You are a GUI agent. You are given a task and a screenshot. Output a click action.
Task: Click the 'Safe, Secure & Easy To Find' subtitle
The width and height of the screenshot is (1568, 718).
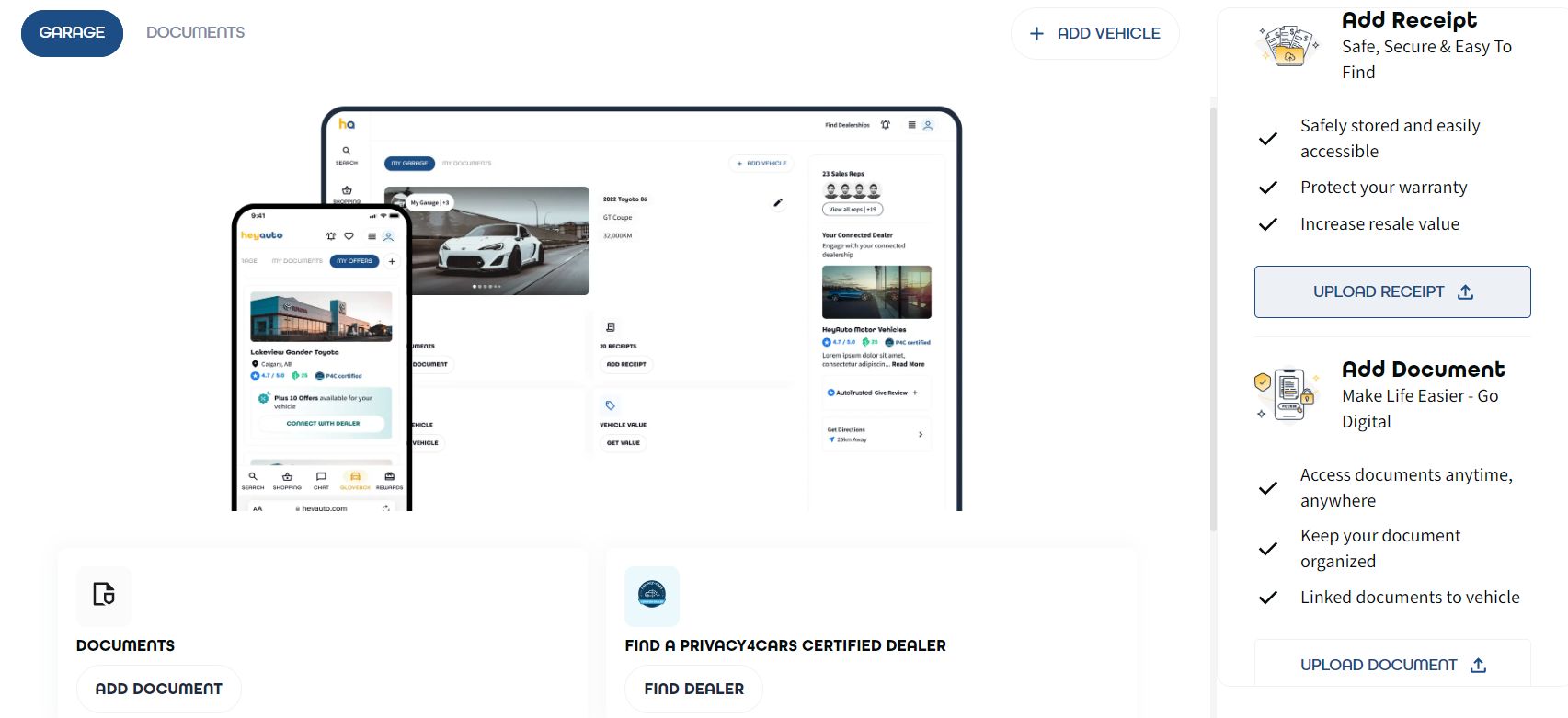pyautogui.click(x=1426, y=59)
